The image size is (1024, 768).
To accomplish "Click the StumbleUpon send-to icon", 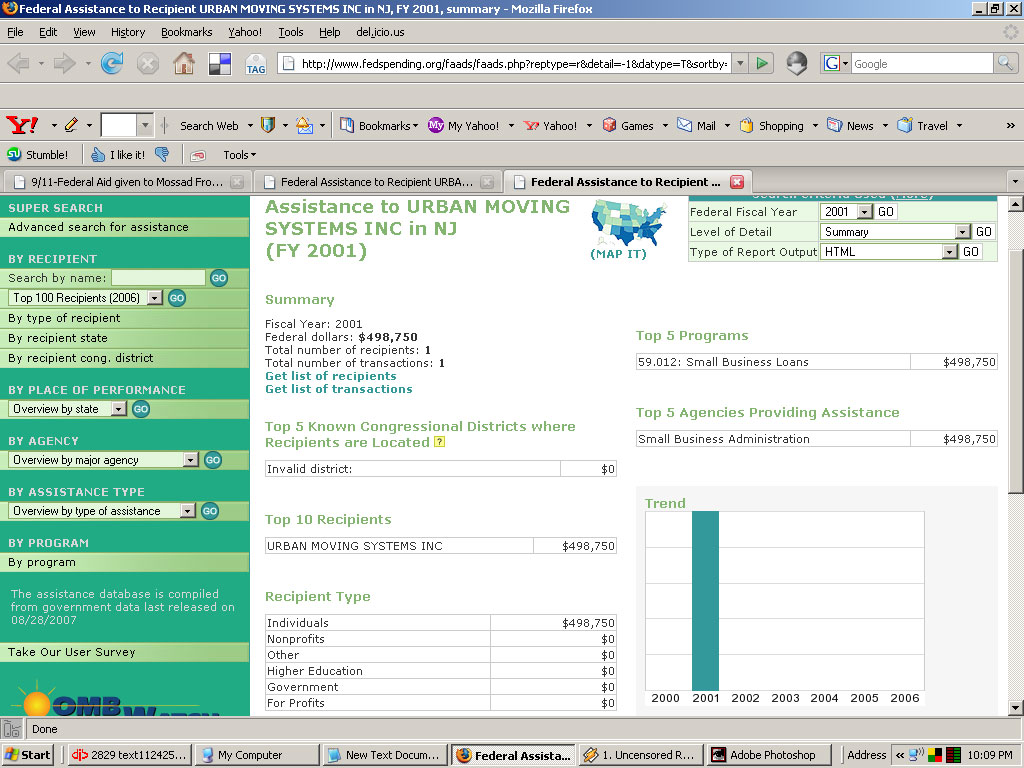I will 198,155.
